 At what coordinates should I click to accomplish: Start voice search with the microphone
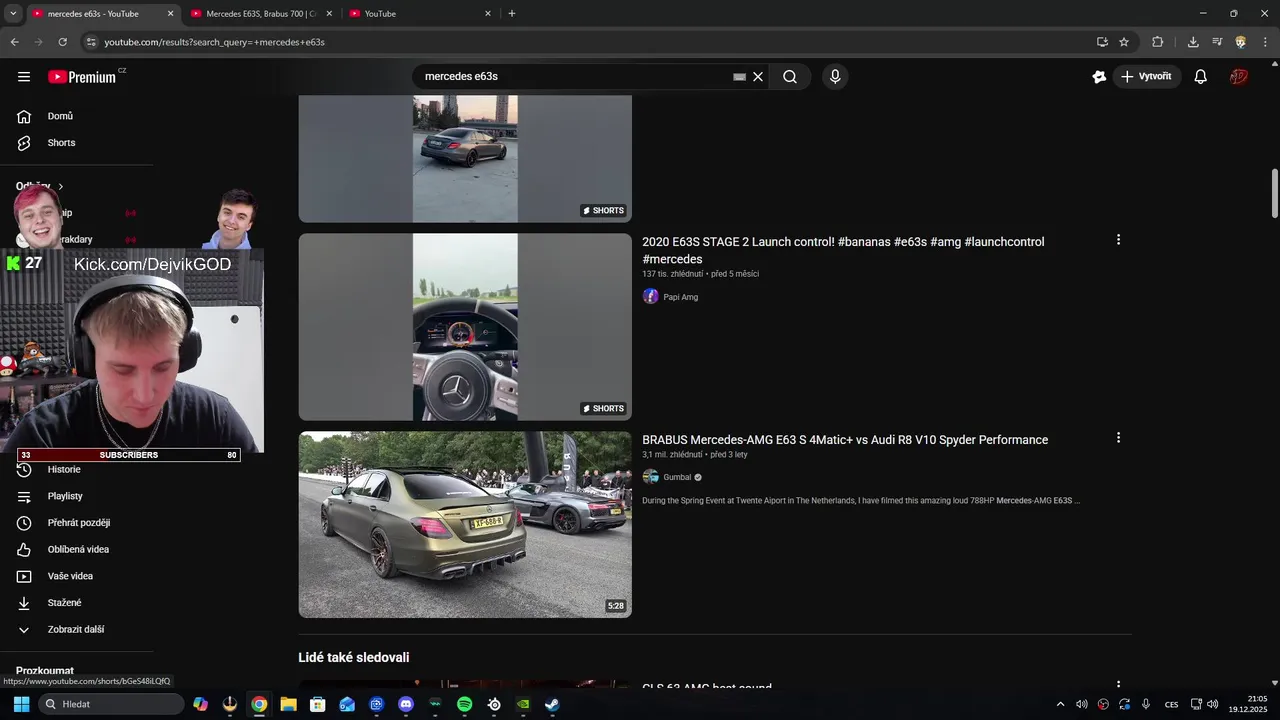point(835,77)
